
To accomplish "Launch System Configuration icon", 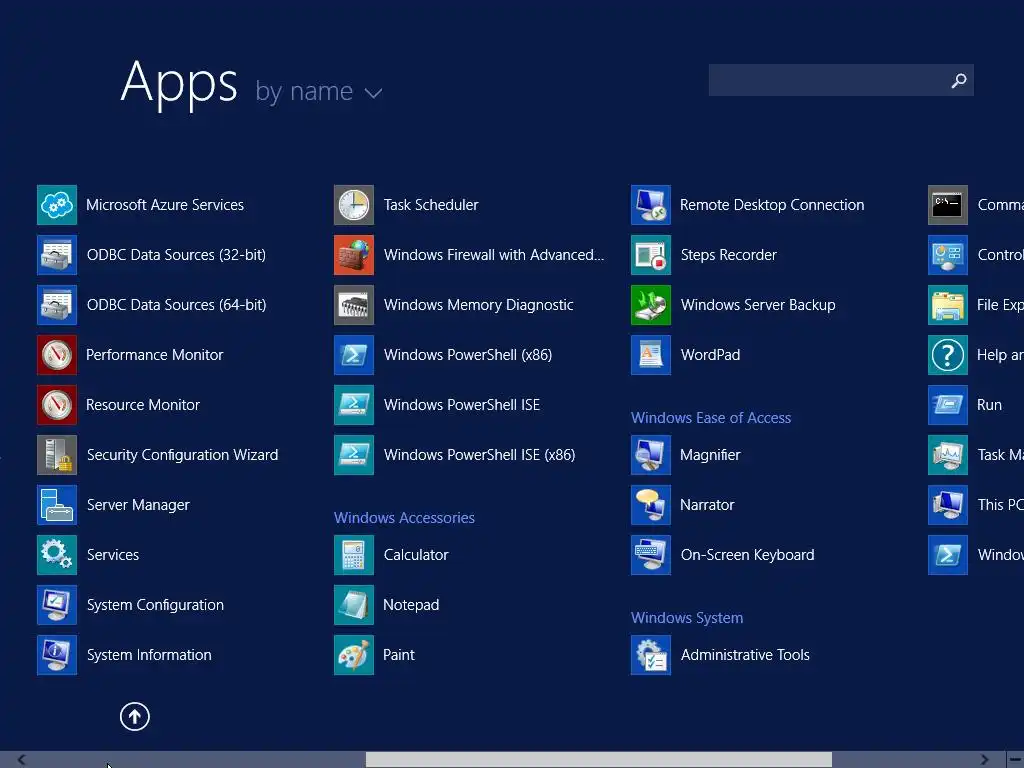I will 57,605.
